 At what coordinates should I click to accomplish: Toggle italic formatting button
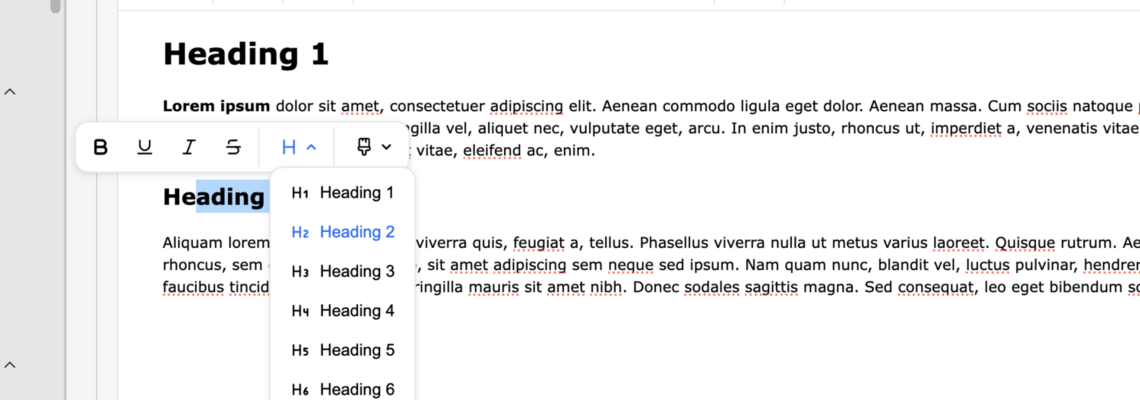188,148
